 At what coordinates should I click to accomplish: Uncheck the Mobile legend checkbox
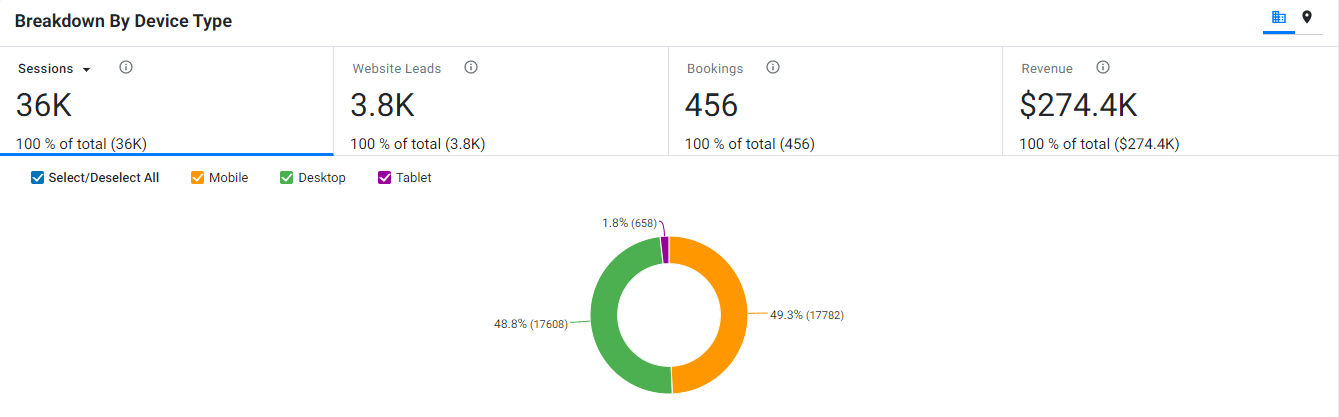tap(197, 178)
